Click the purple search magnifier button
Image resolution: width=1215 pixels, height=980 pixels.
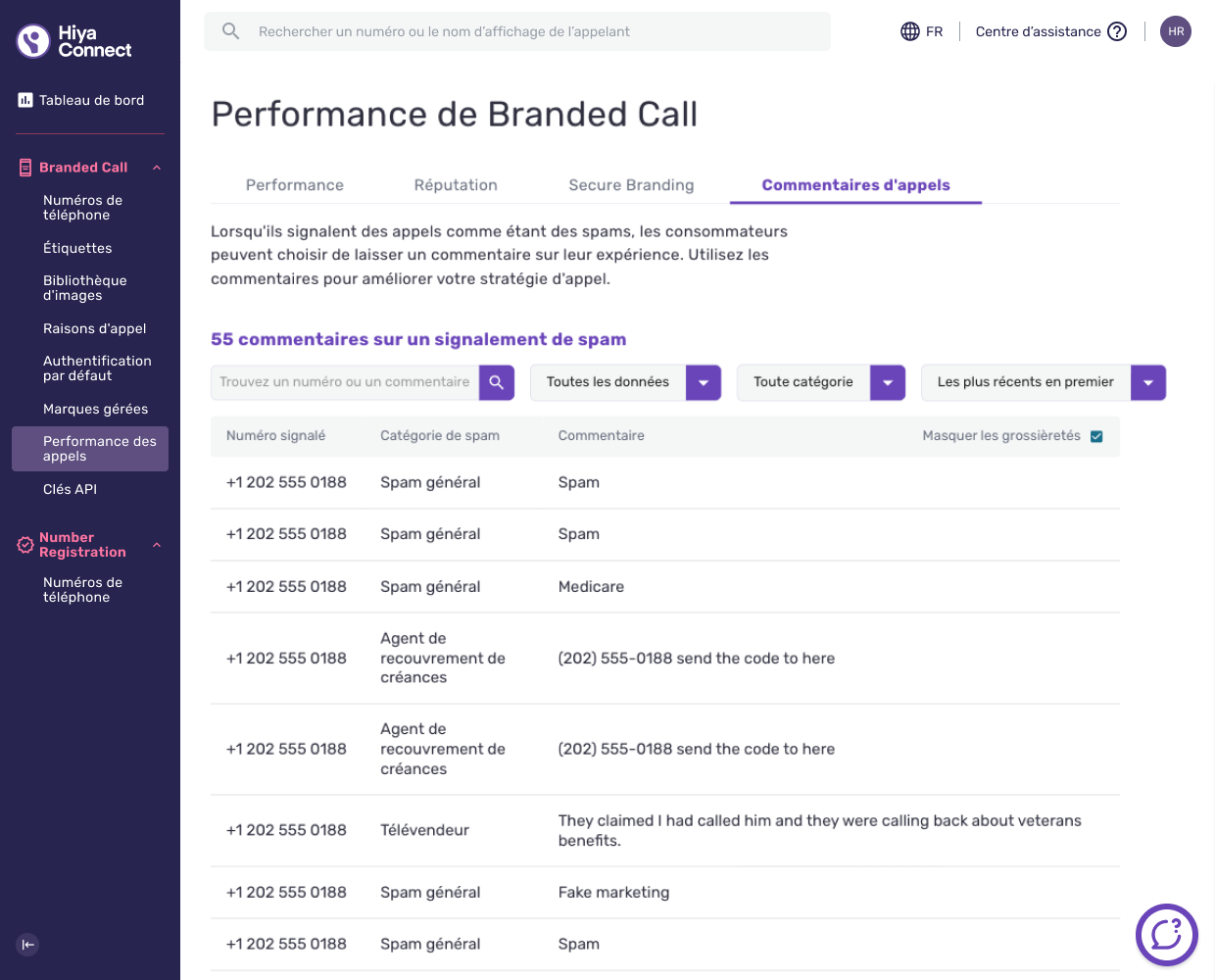497,382
